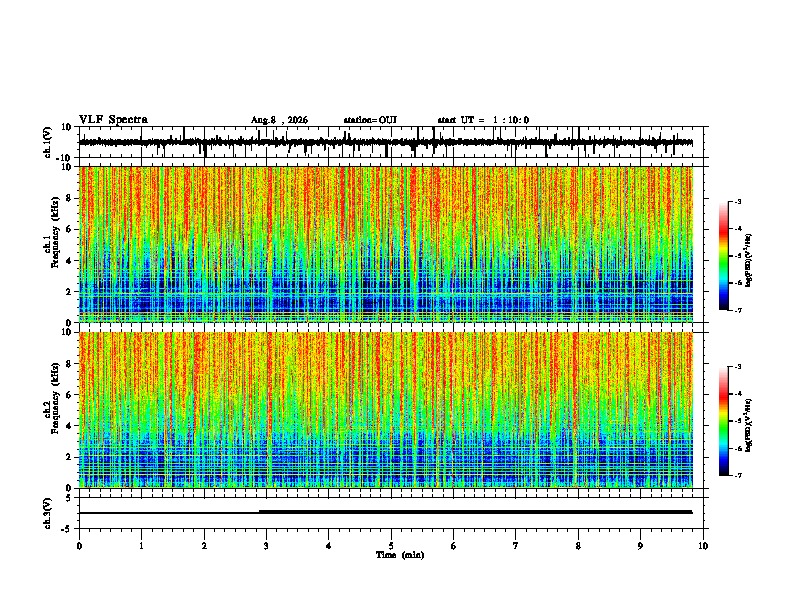Select the Time (min) axis label
The width and height of the screenshot is (792, 612).
(x=400, y=555)
